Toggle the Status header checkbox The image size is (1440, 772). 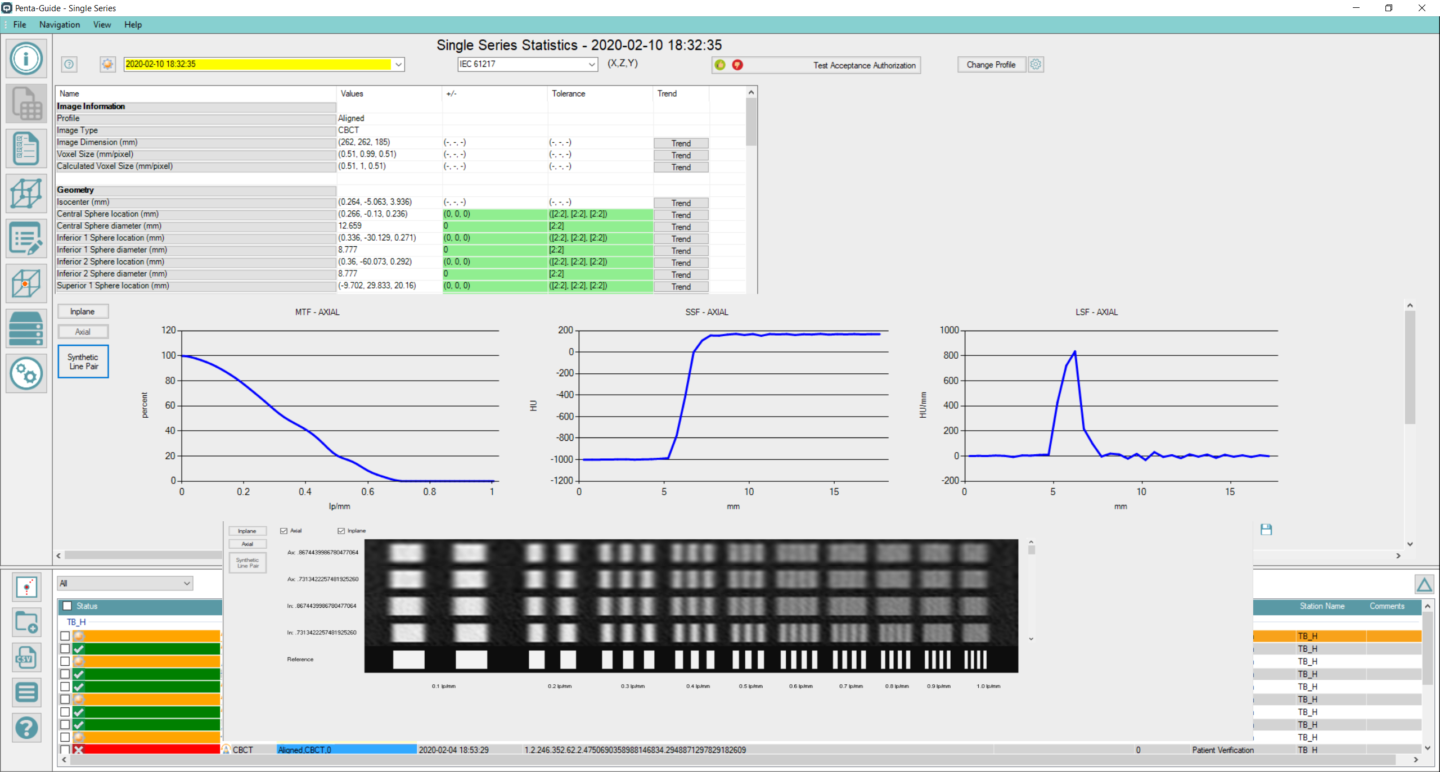[67, 606]
